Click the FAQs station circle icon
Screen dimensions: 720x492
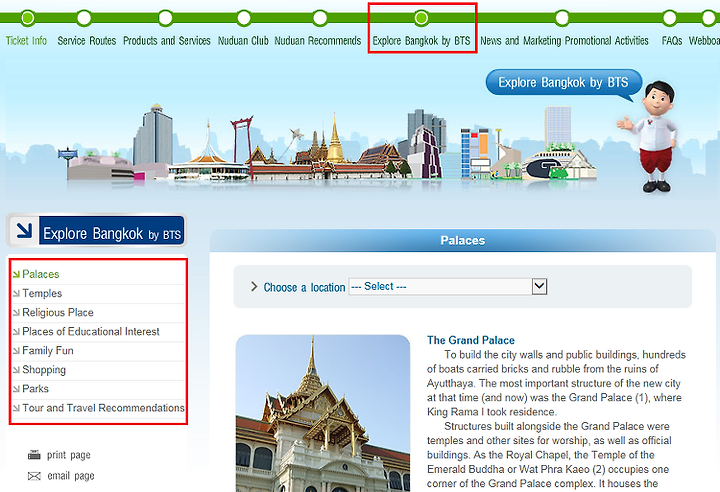point(669,18)
